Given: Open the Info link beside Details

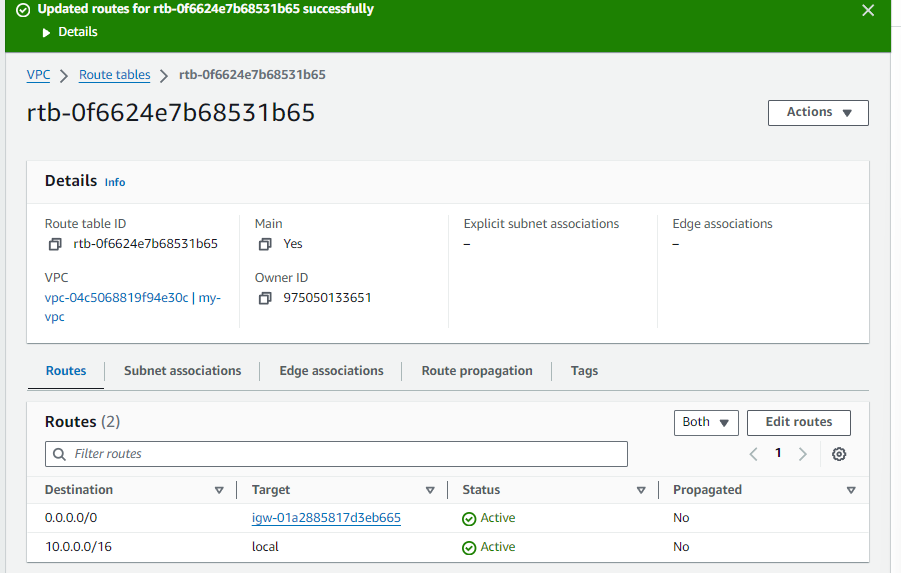Looking at the screenshot, I should point(115,182).
